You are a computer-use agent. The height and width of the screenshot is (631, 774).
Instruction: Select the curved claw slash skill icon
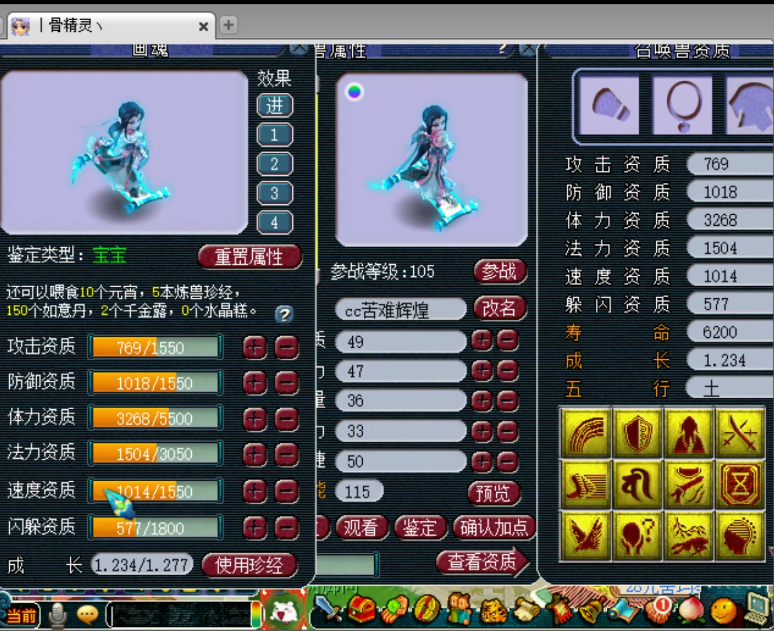pos(586,434)
